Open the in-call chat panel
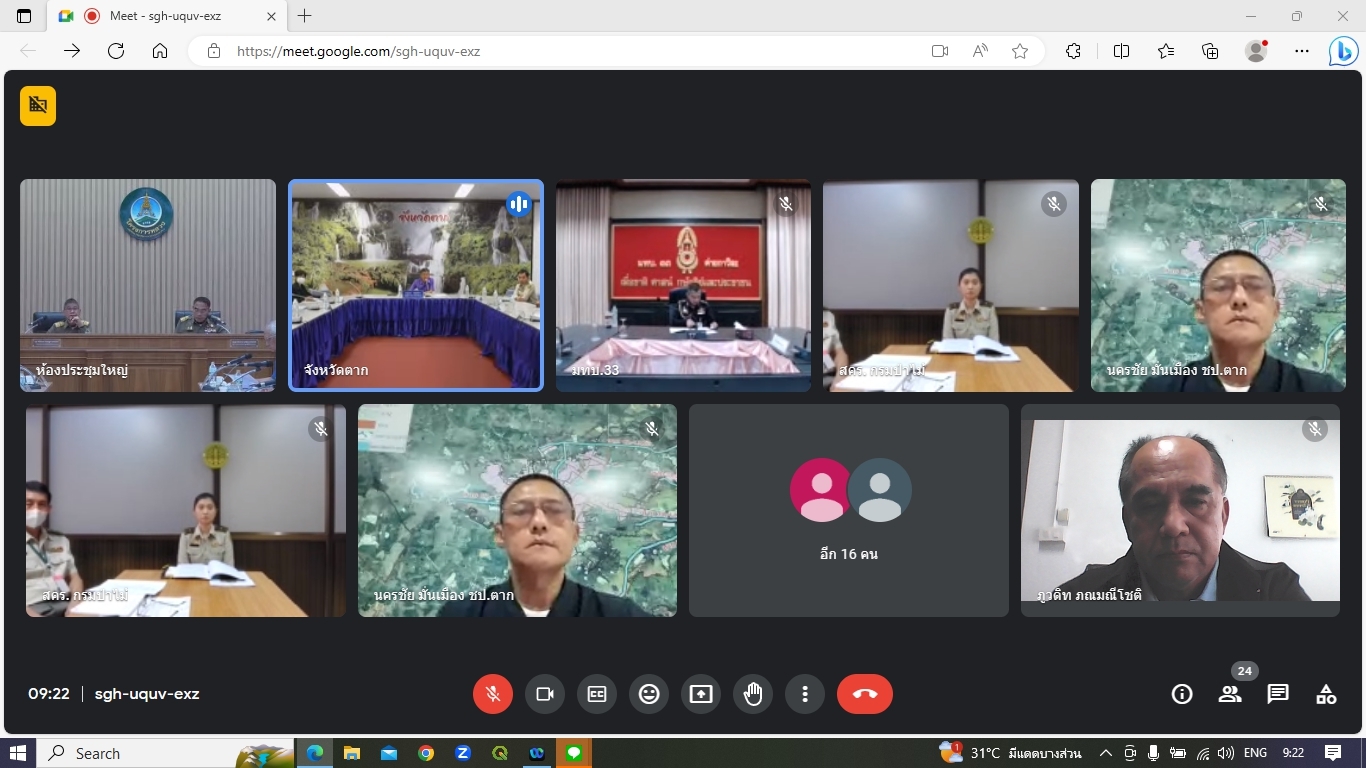Screen dimensions: 1366x768 (1278, 694)
